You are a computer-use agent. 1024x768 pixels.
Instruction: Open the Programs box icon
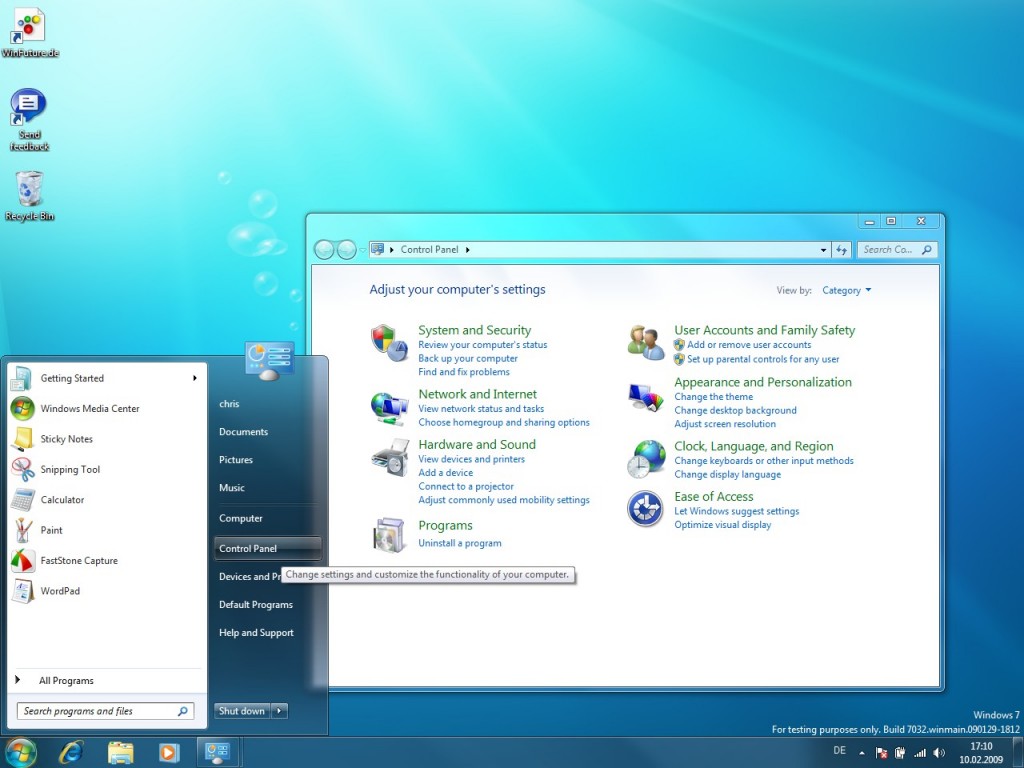click(390, 535)
